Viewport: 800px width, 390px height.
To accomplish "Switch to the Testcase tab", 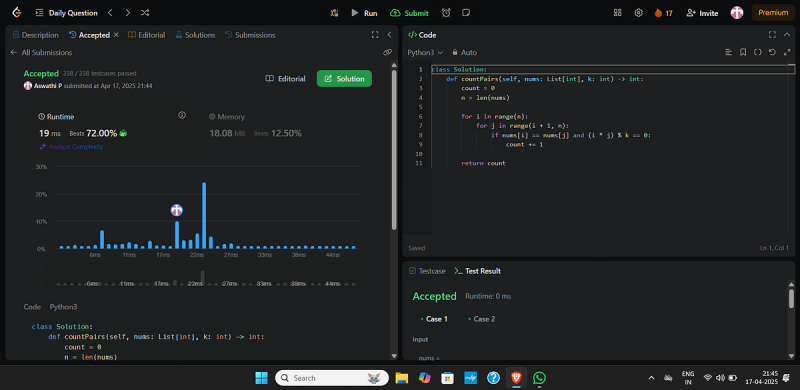I will [x=428, y=271].
